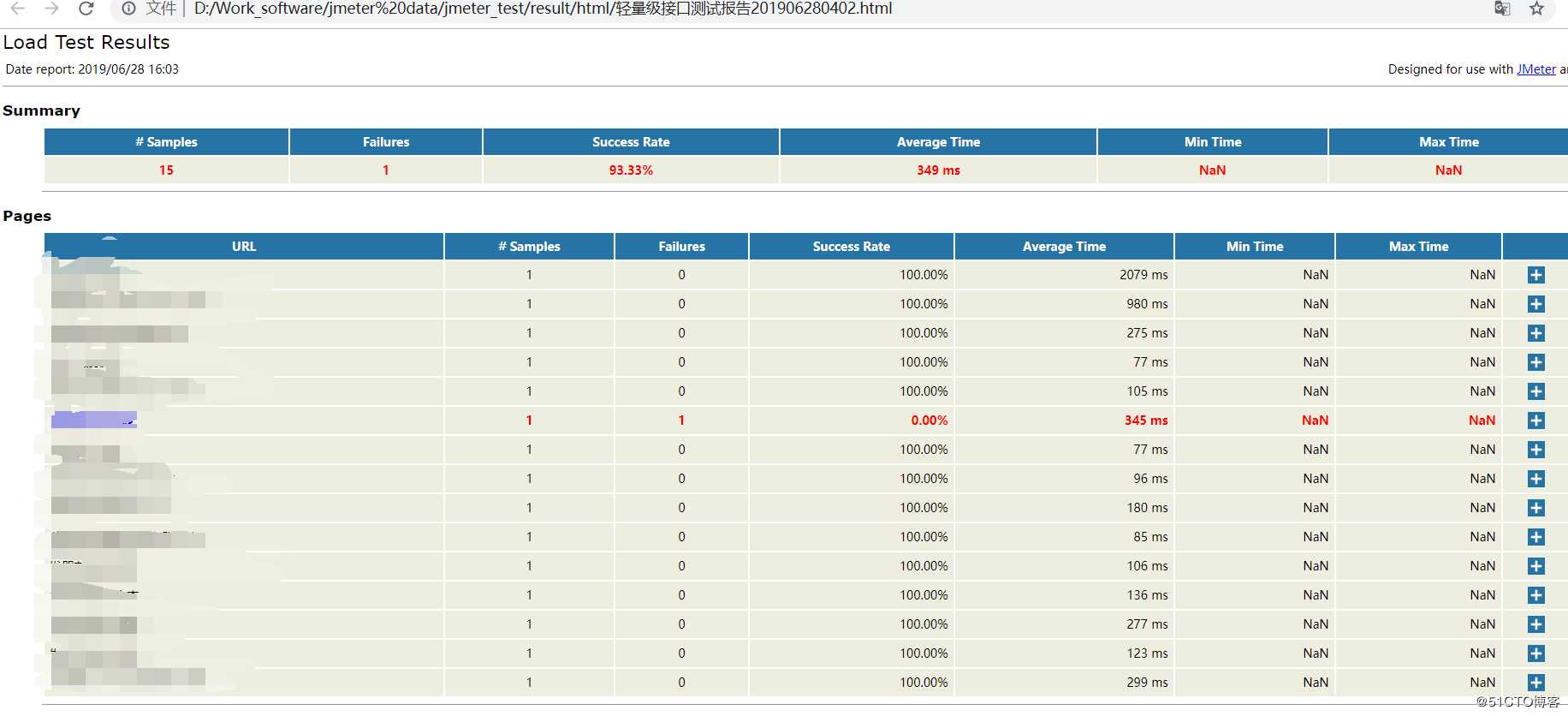Click the Date report 2019/06/28 16:03 text

[92, 69]
